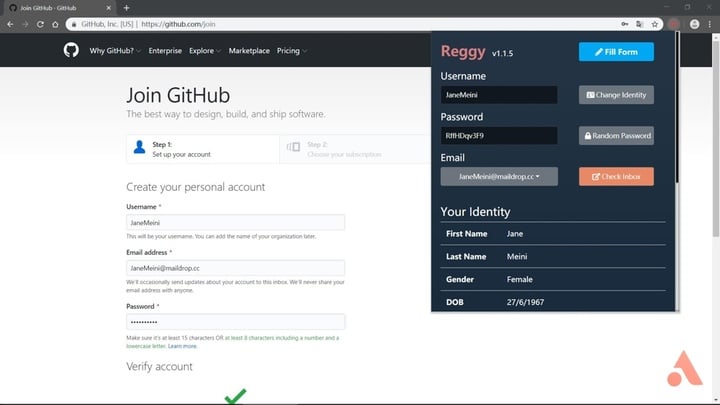Expand the Explore navigation dropdown
720x405 pixels.
(204, 51)
